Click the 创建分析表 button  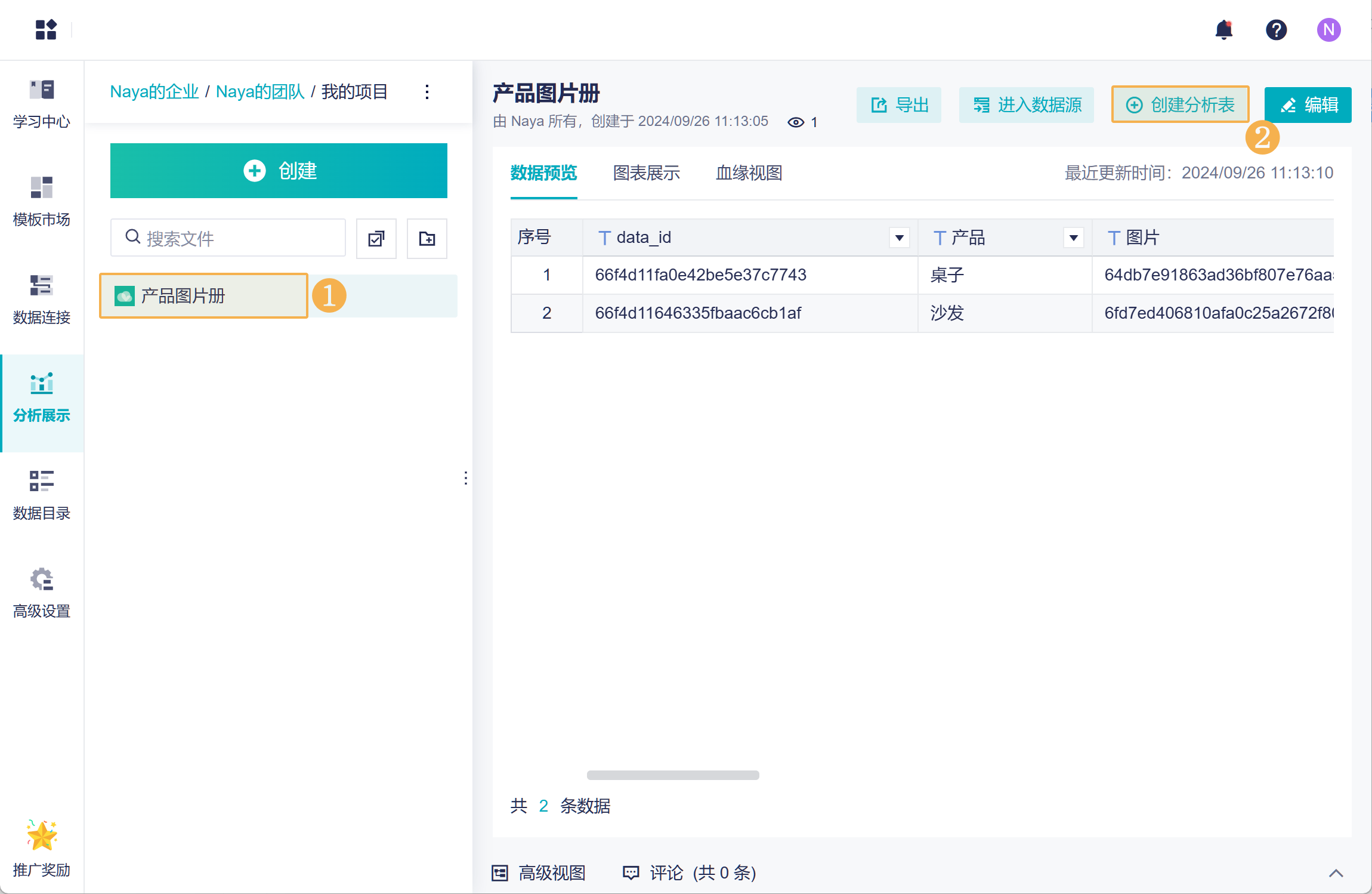click(1180, 105)
